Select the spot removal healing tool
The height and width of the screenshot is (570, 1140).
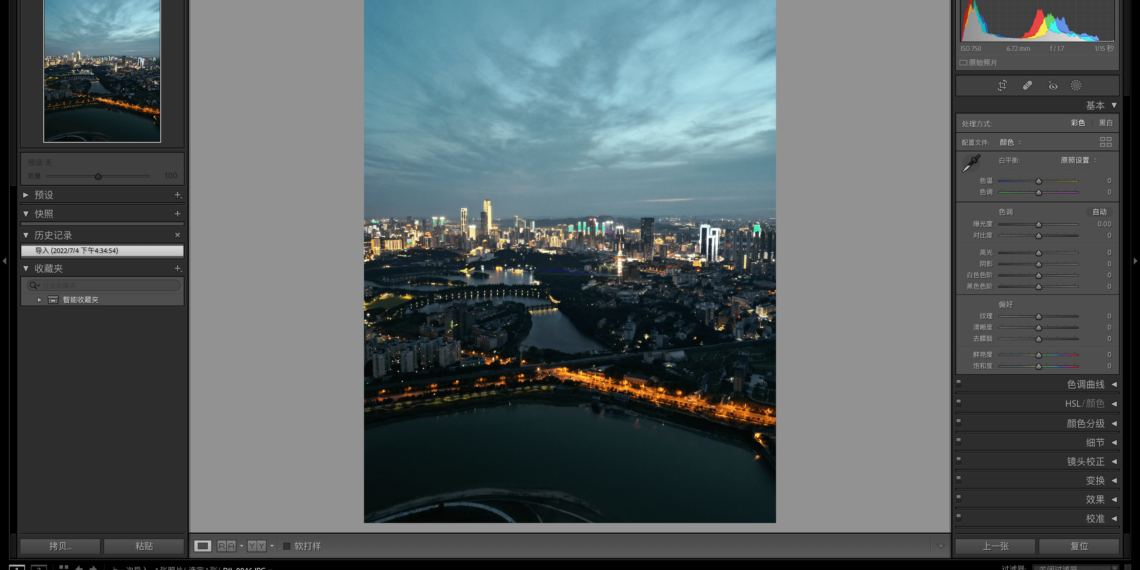[1027, 85]
